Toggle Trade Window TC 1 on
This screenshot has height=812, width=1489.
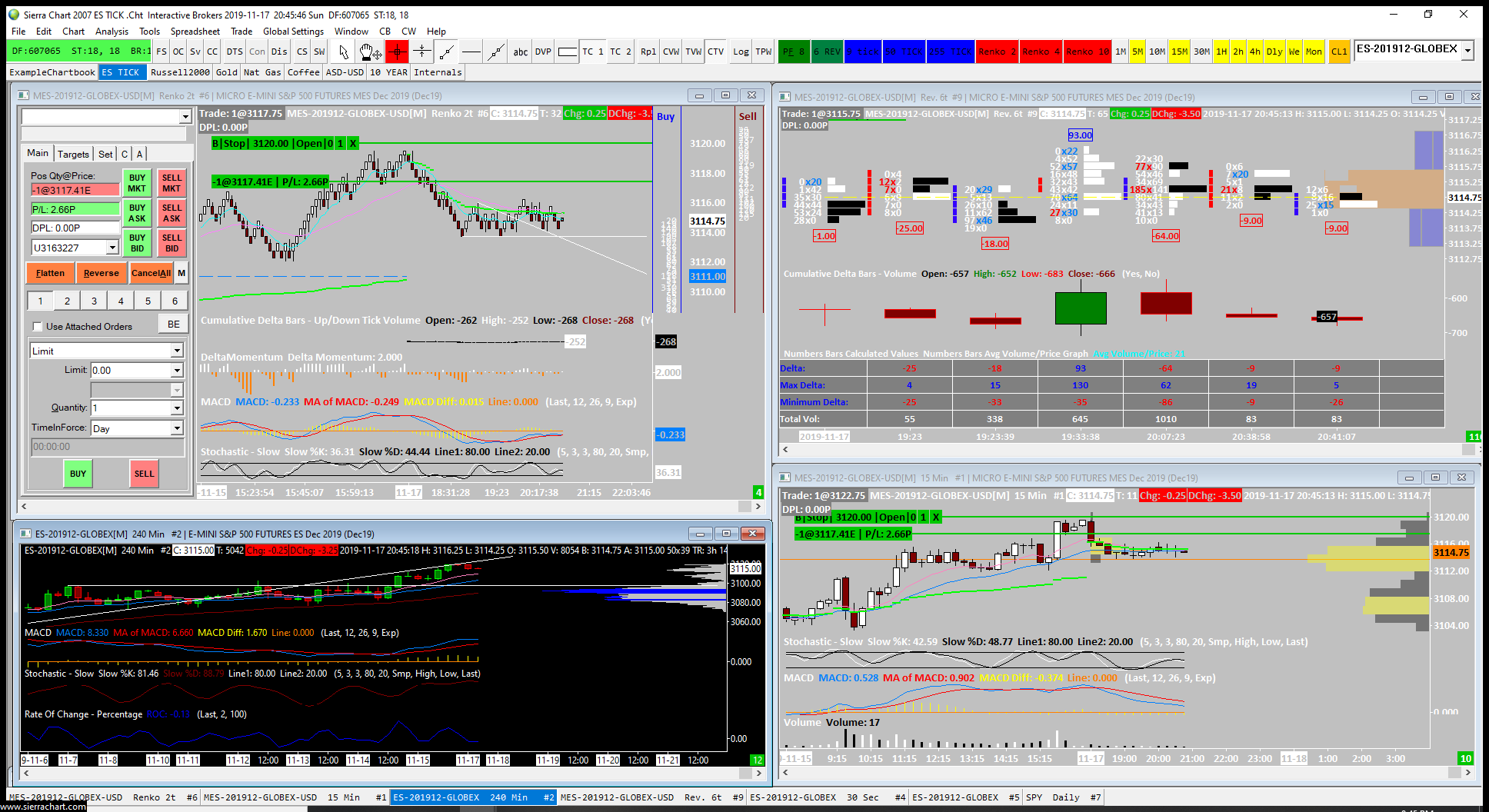pyautogui.click(x=592, y=52)
